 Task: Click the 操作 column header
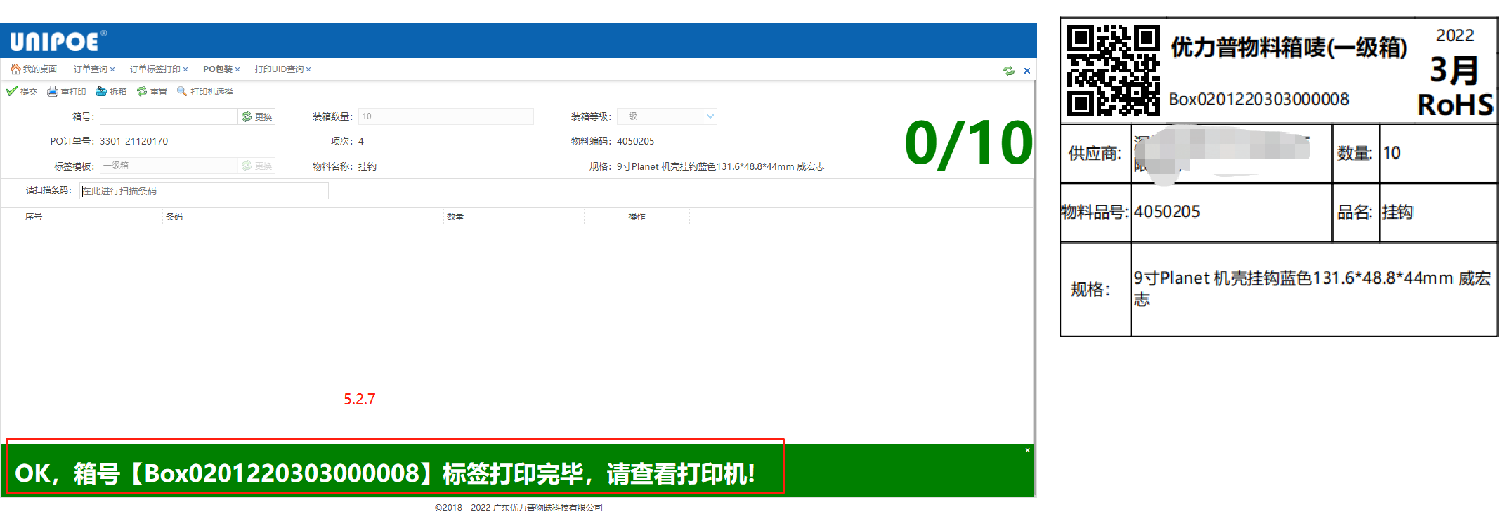pyautogui.click(x=637, y=216)
